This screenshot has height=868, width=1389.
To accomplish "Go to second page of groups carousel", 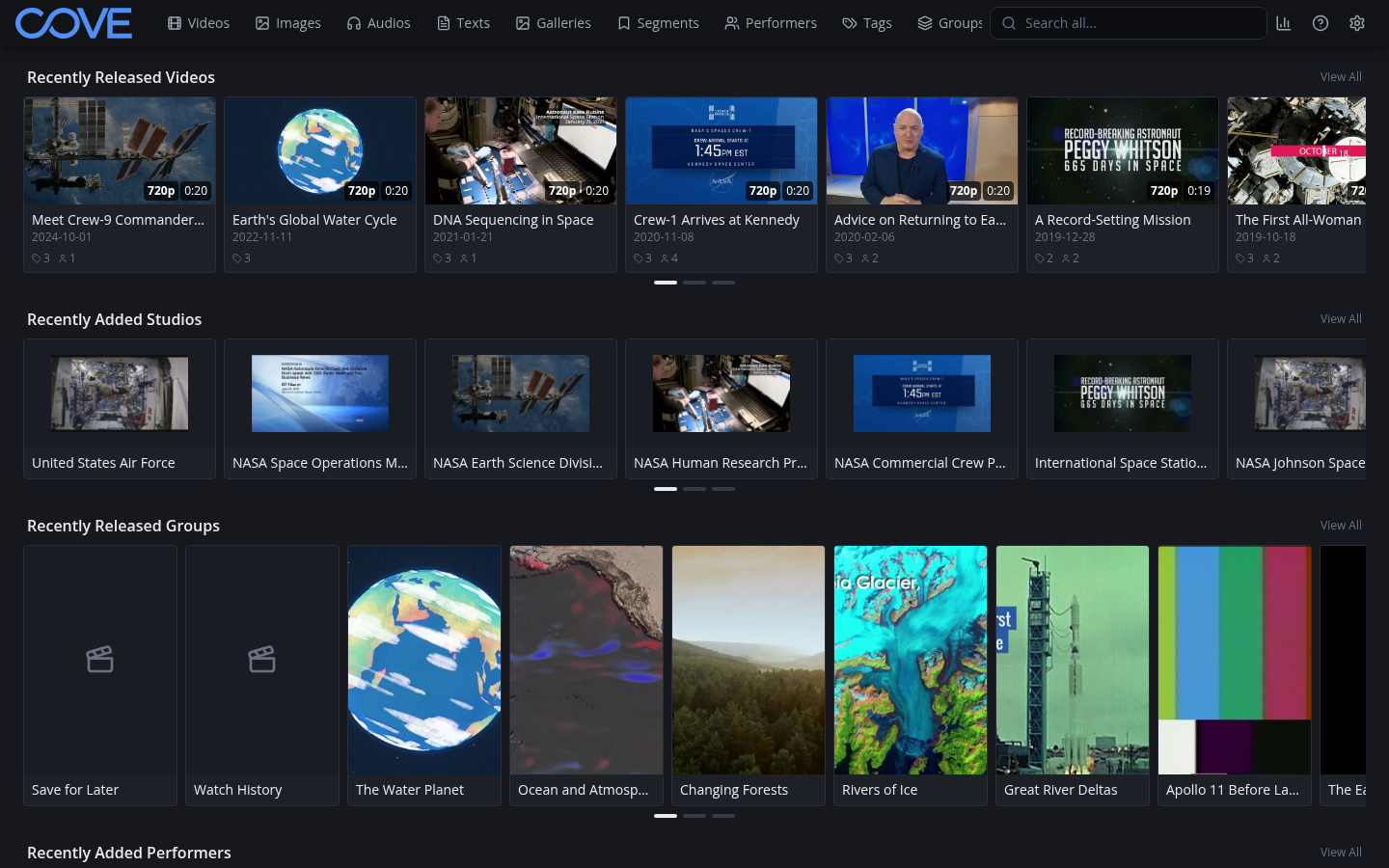I will (x=694, y=816).
